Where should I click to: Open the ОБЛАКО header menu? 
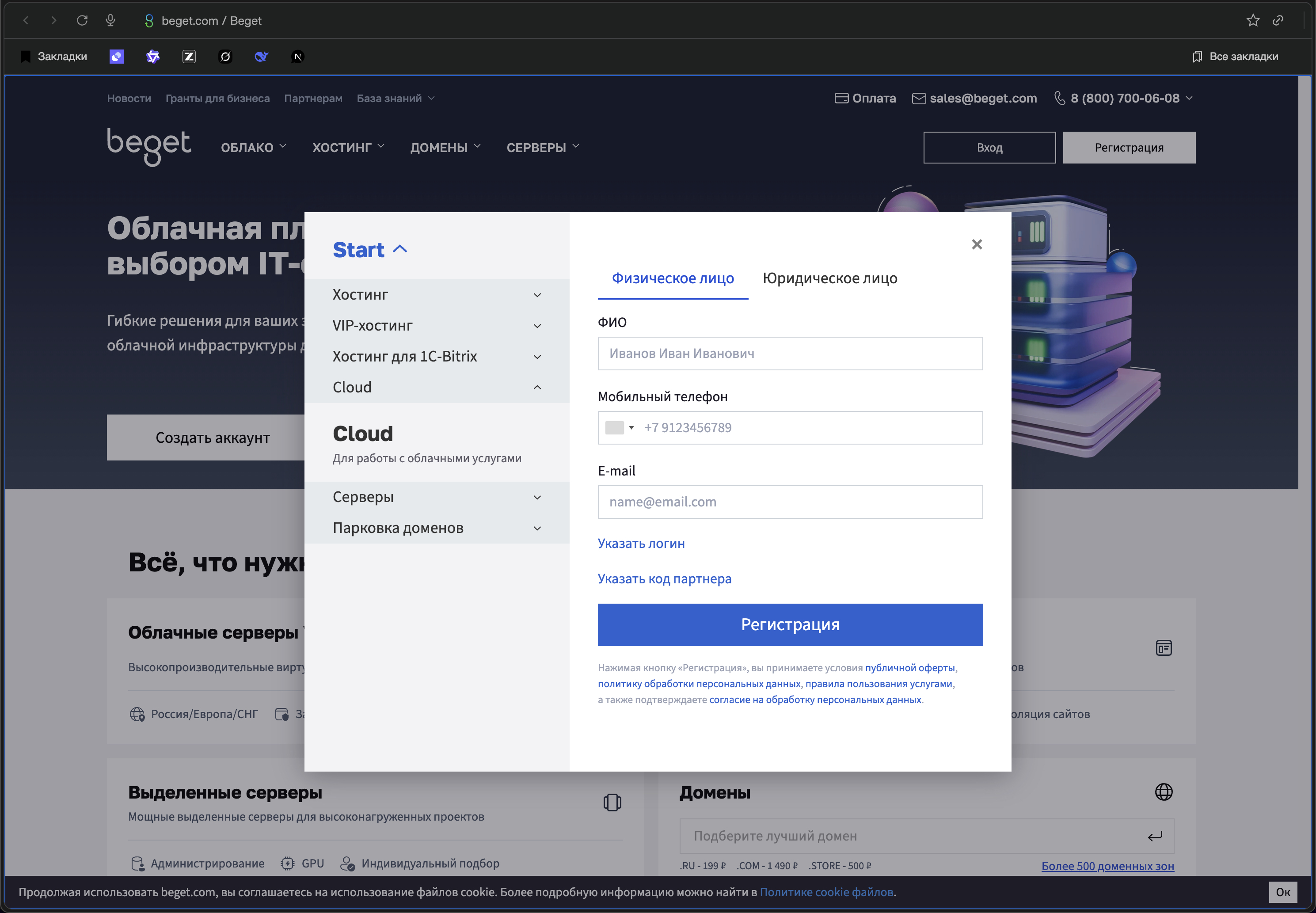254,148
